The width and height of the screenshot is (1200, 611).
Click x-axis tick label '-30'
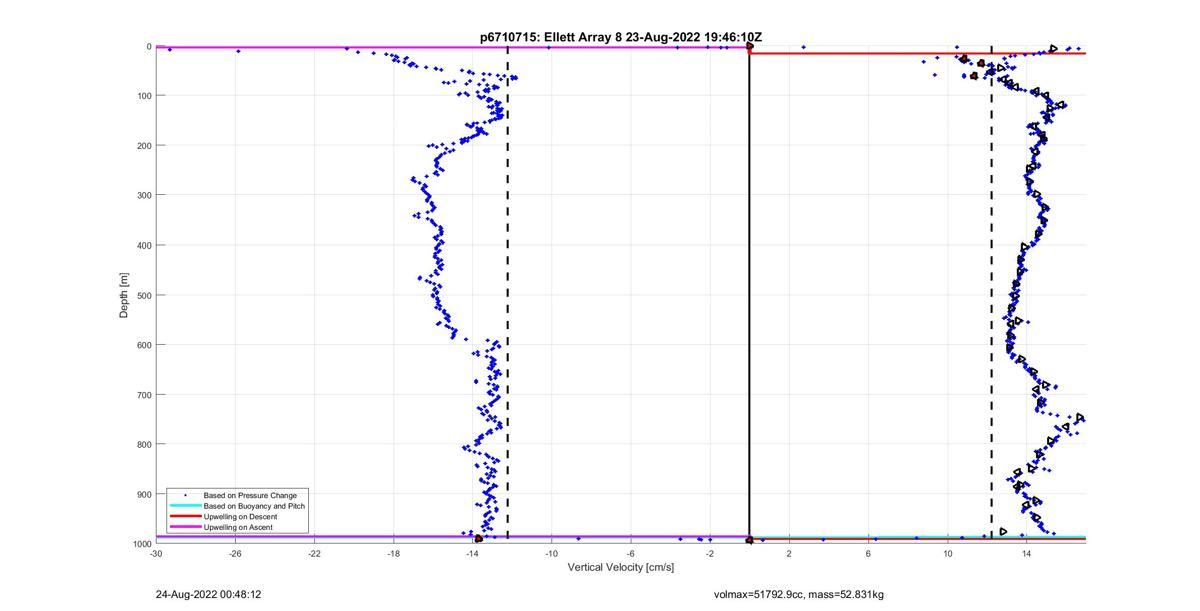156,553
